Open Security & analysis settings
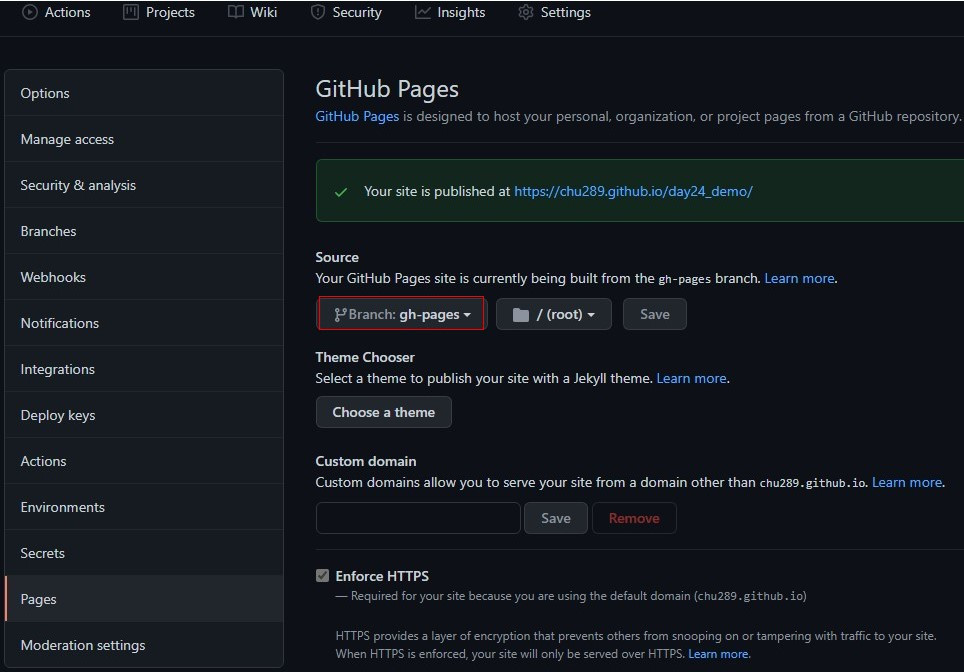Viewport: 964px width, 672px height. 144,185
